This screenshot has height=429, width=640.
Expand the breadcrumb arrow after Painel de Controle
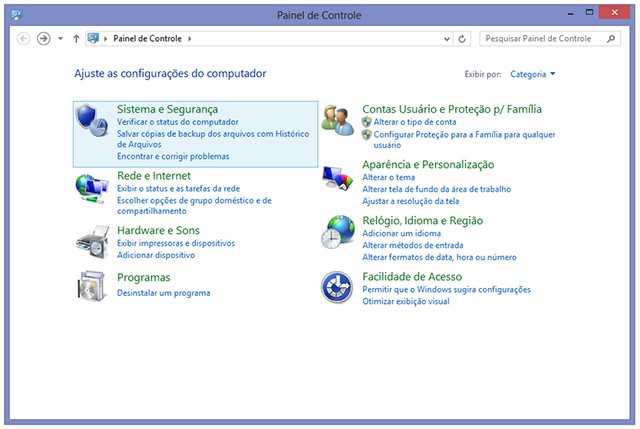pos(189,38)
